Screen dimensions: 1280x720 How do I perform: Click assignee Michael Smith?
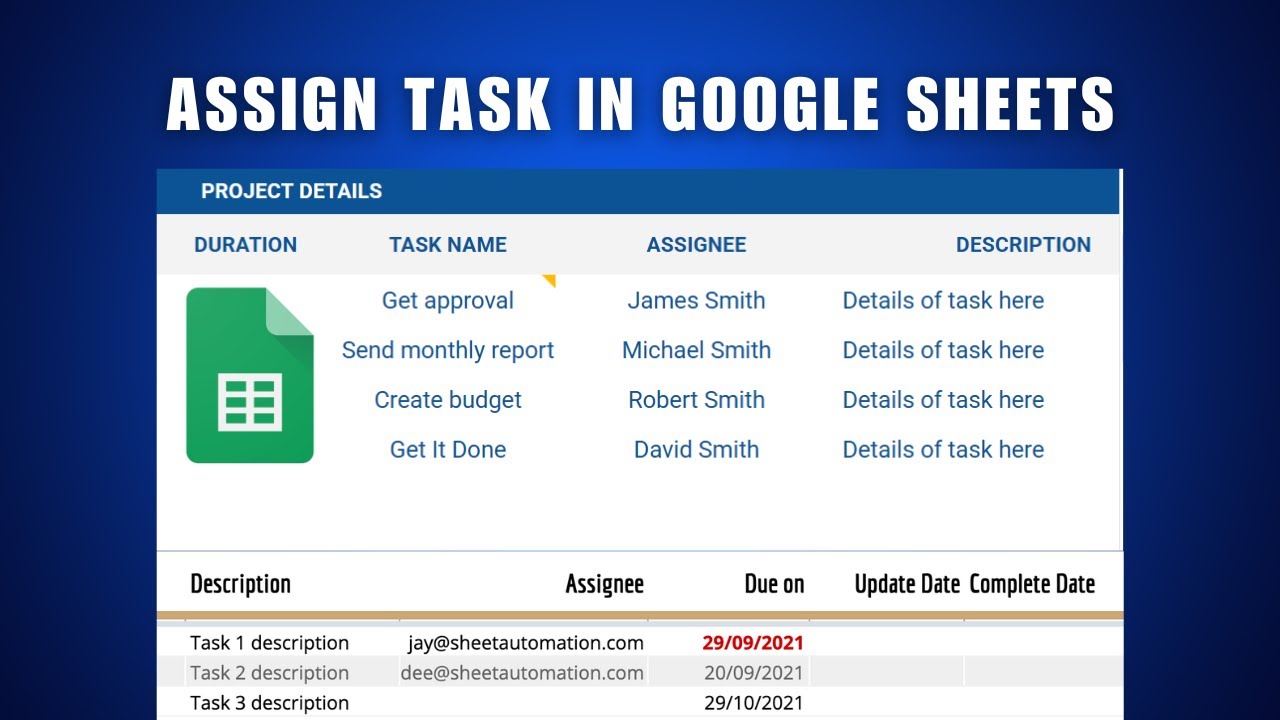(x=696, y=351)
